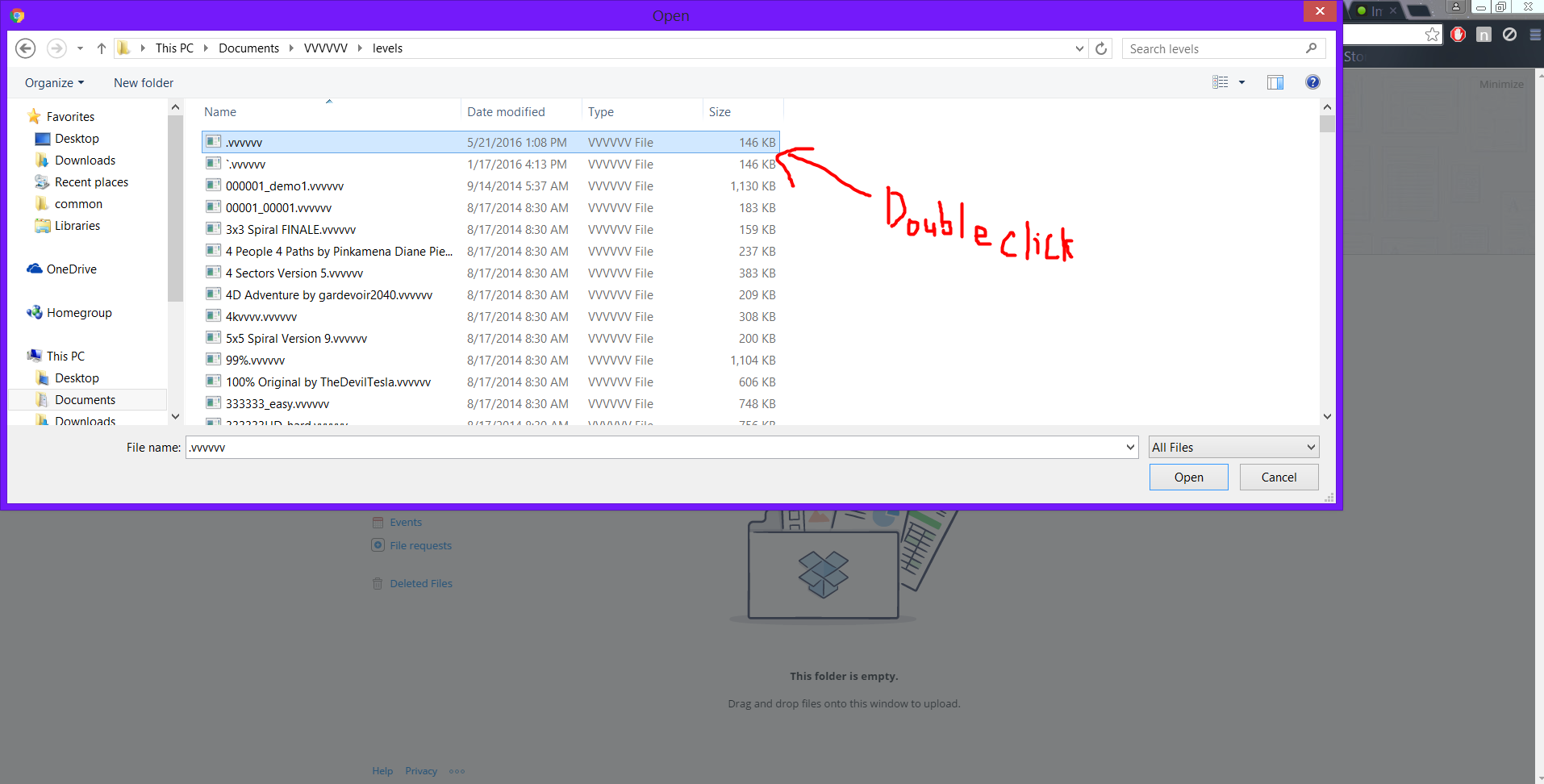Screen dimensions: 1544x784
Task: Click New folder in the toolbar
Action: click(144, 83)
